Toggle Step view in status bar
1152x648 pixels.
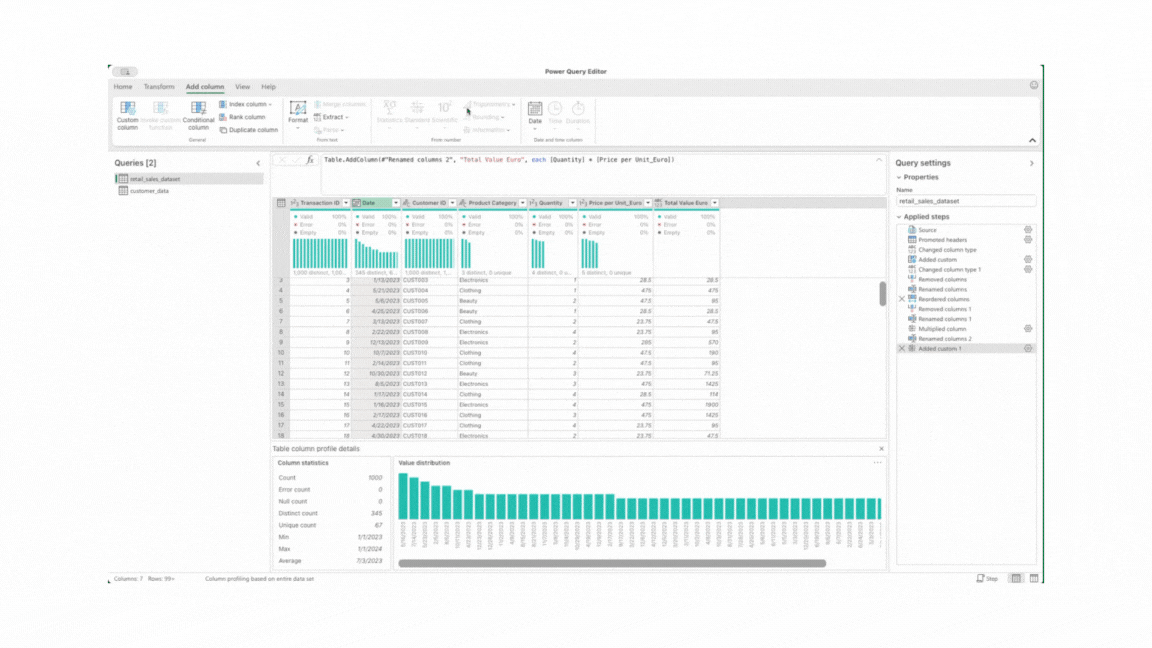(x=987, y=578)
